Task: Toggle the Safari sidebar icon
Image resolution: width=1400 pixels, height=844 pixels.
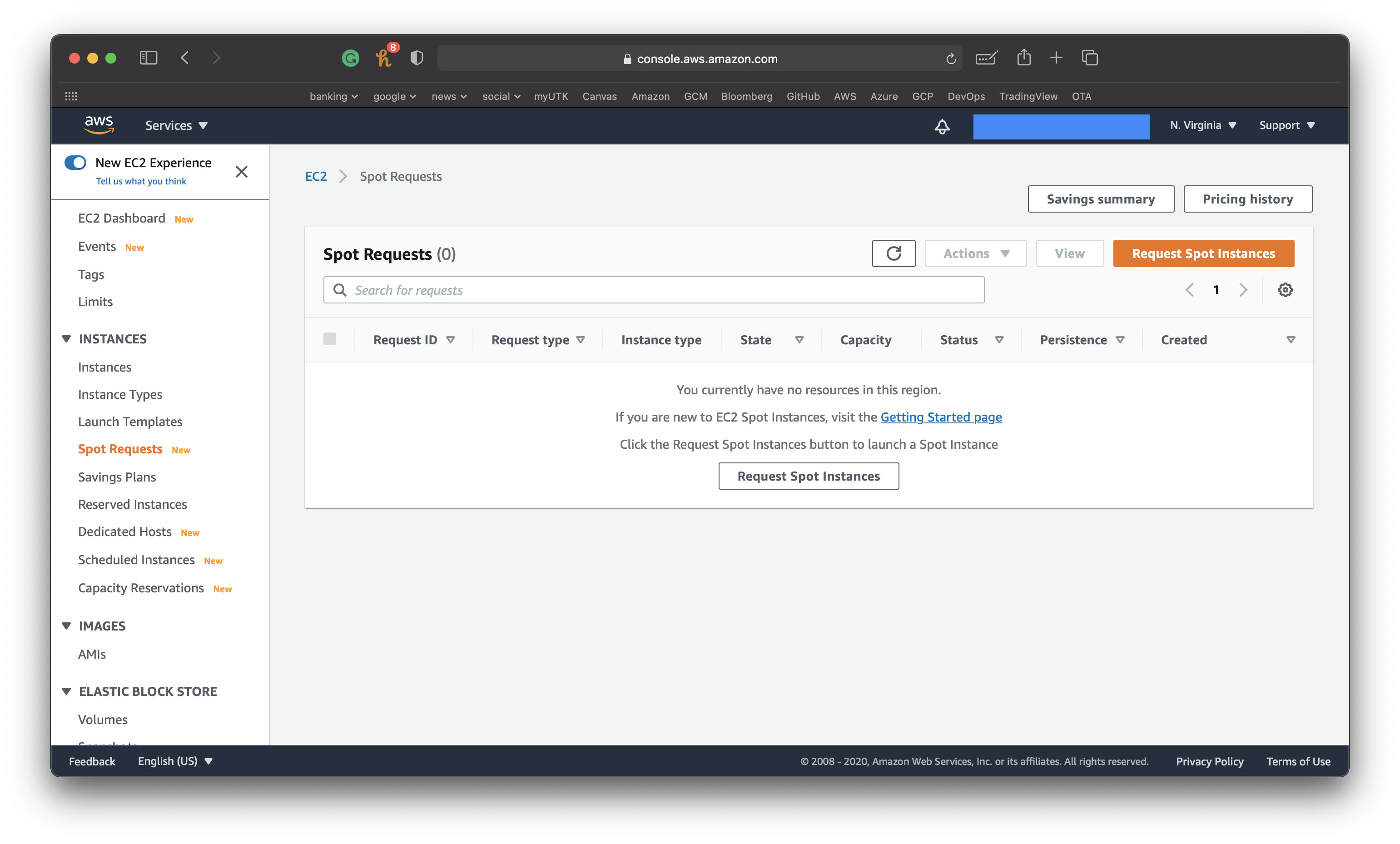Action: pos(148,58)
